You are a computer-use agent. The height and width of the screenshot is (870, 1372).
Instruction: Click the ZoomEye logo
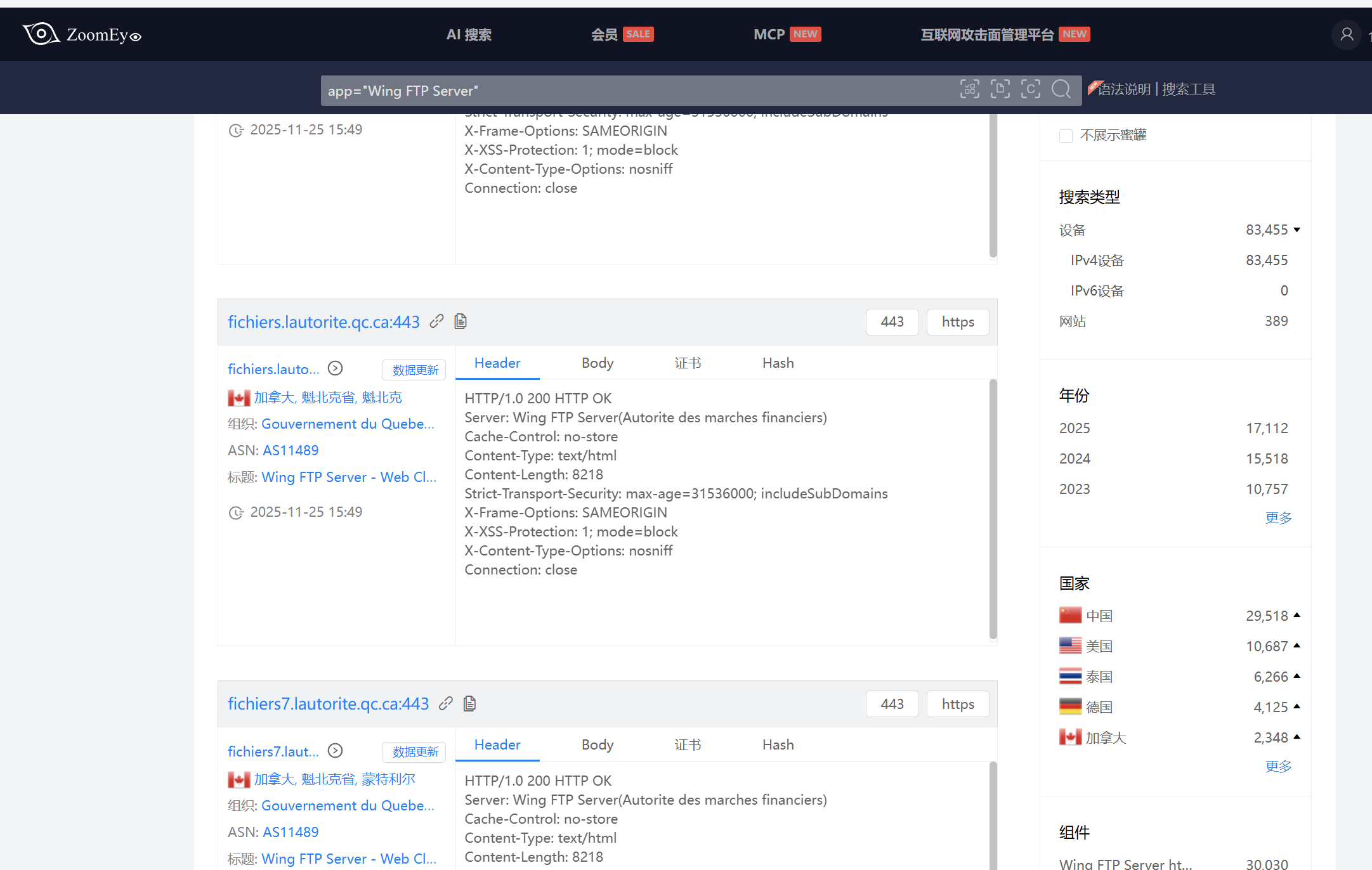pyautogui.click(x=82, y=34)
